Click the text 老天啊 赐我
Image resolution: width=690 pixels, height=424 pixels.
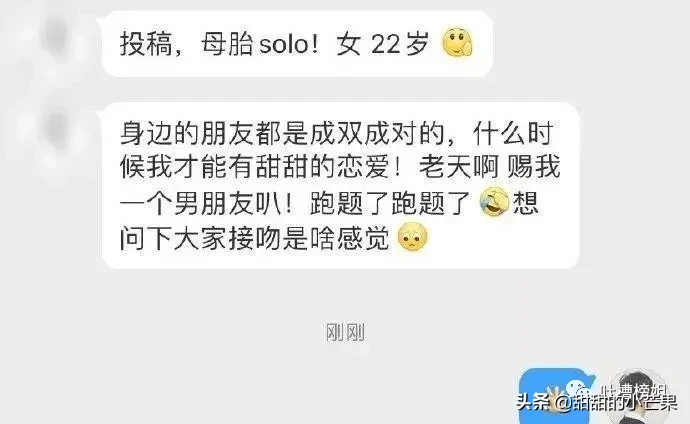tap(490, 168)
